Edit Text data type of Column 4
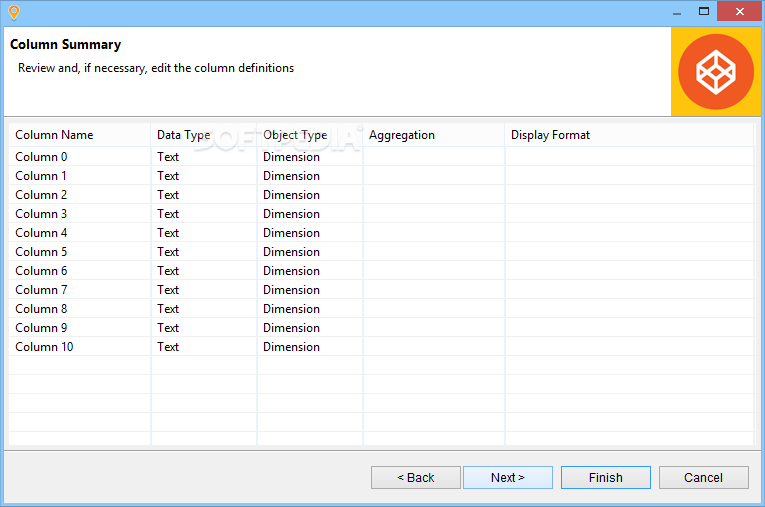 click(204, 233)
